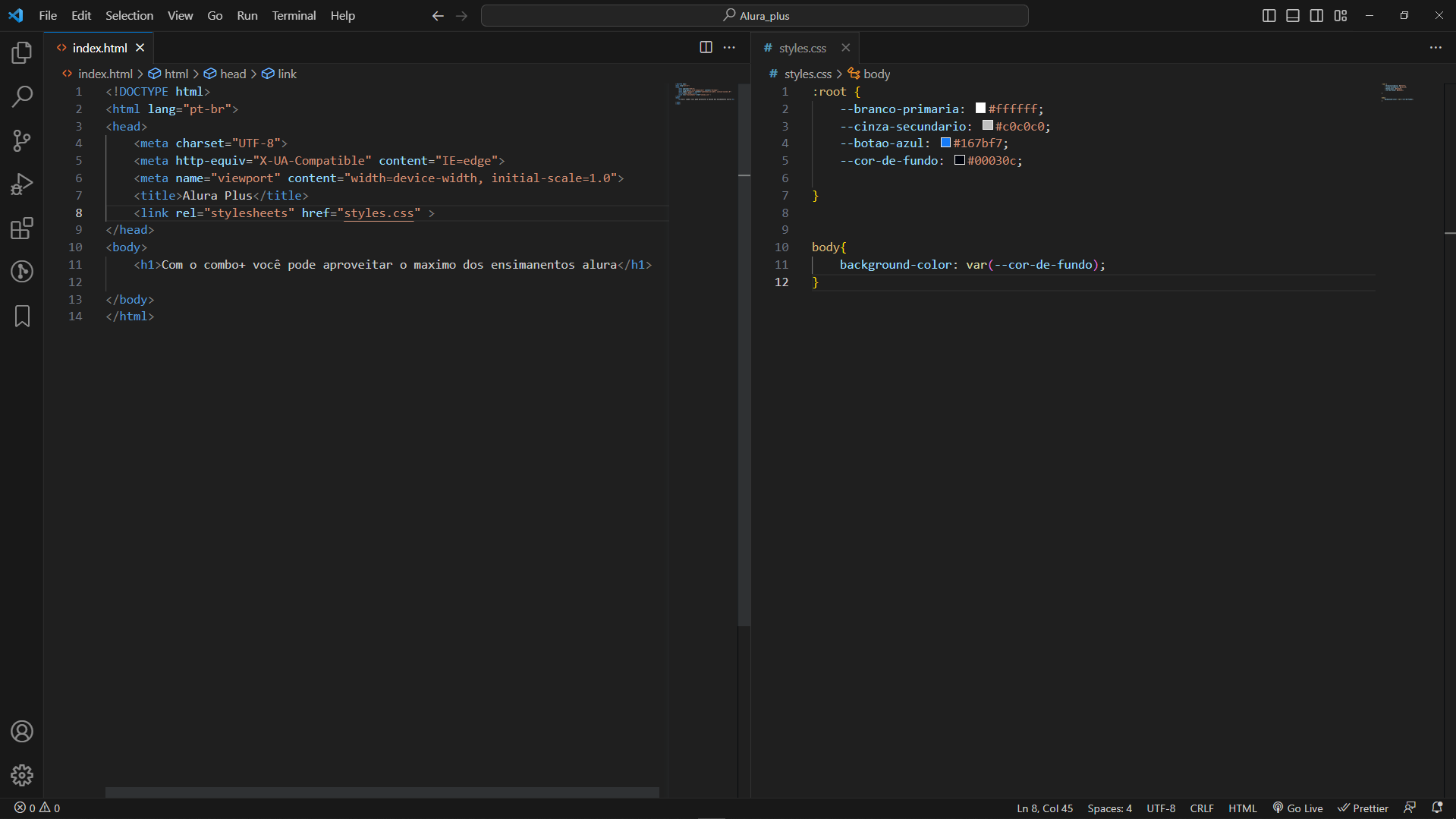Expand the body breadcrumb in styles.css
Image resolution: width=1456 pixels, height=819 pixels.
[870, 74]
